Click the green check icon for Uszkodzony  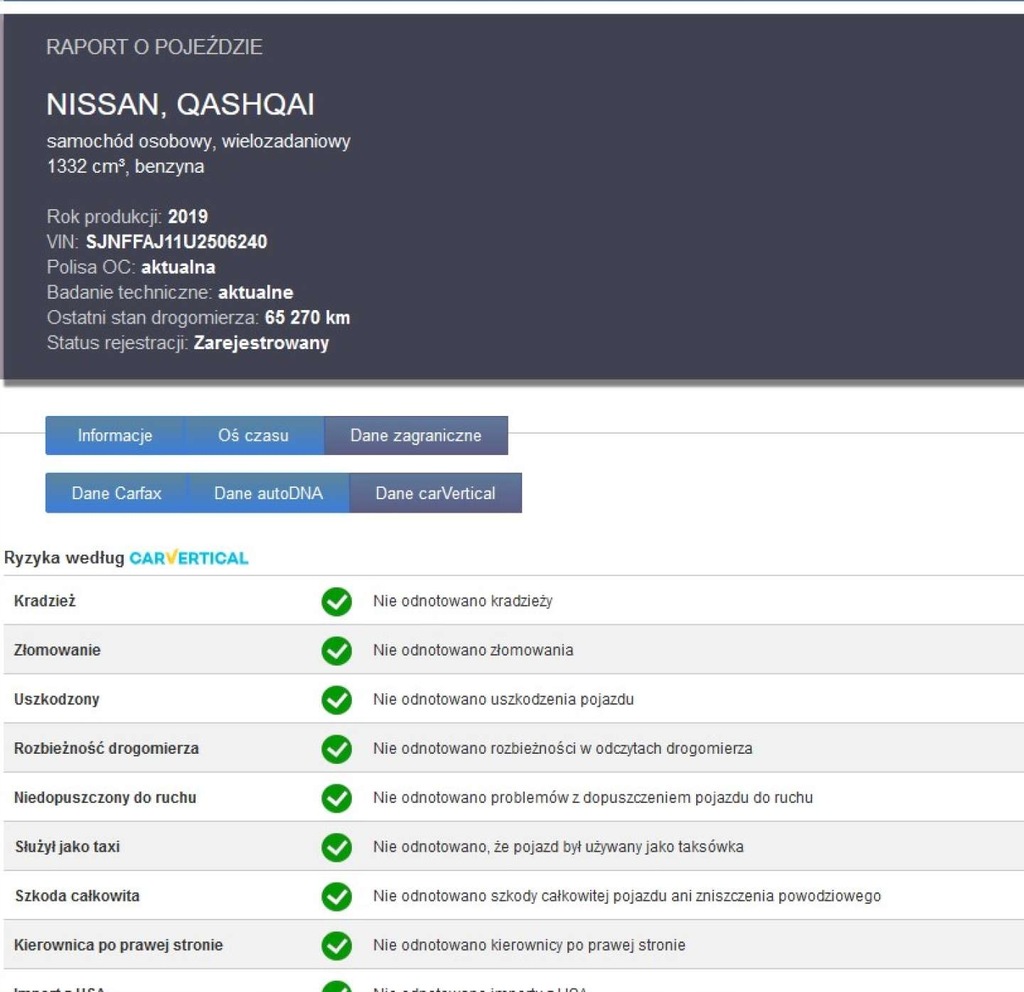coord(336,699)
